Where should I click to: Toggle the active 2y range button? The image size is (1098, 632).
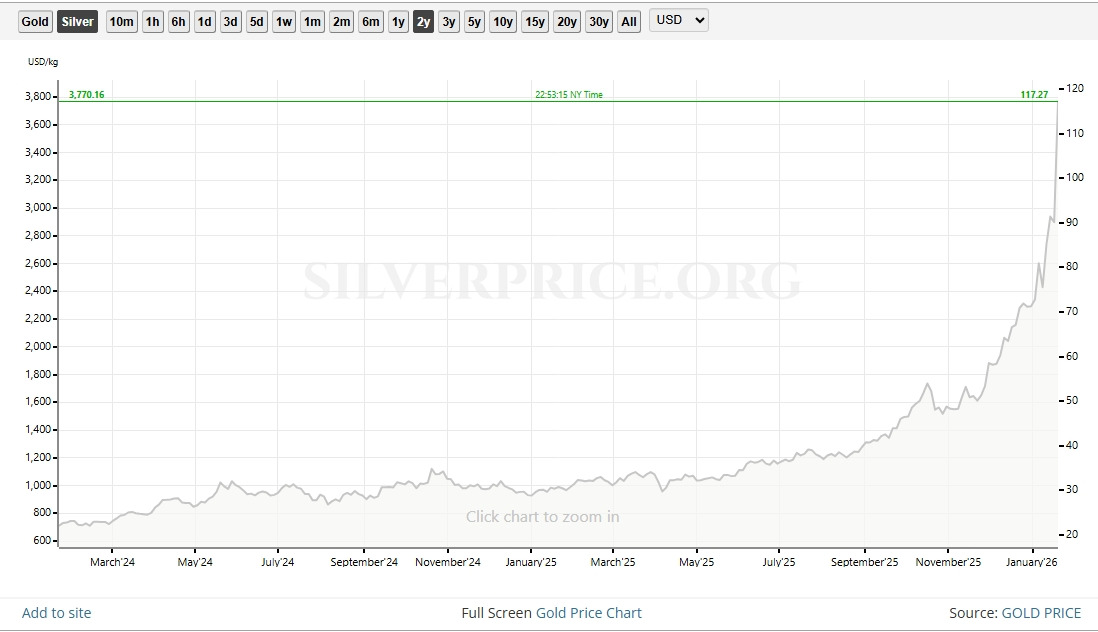(423, 22)
